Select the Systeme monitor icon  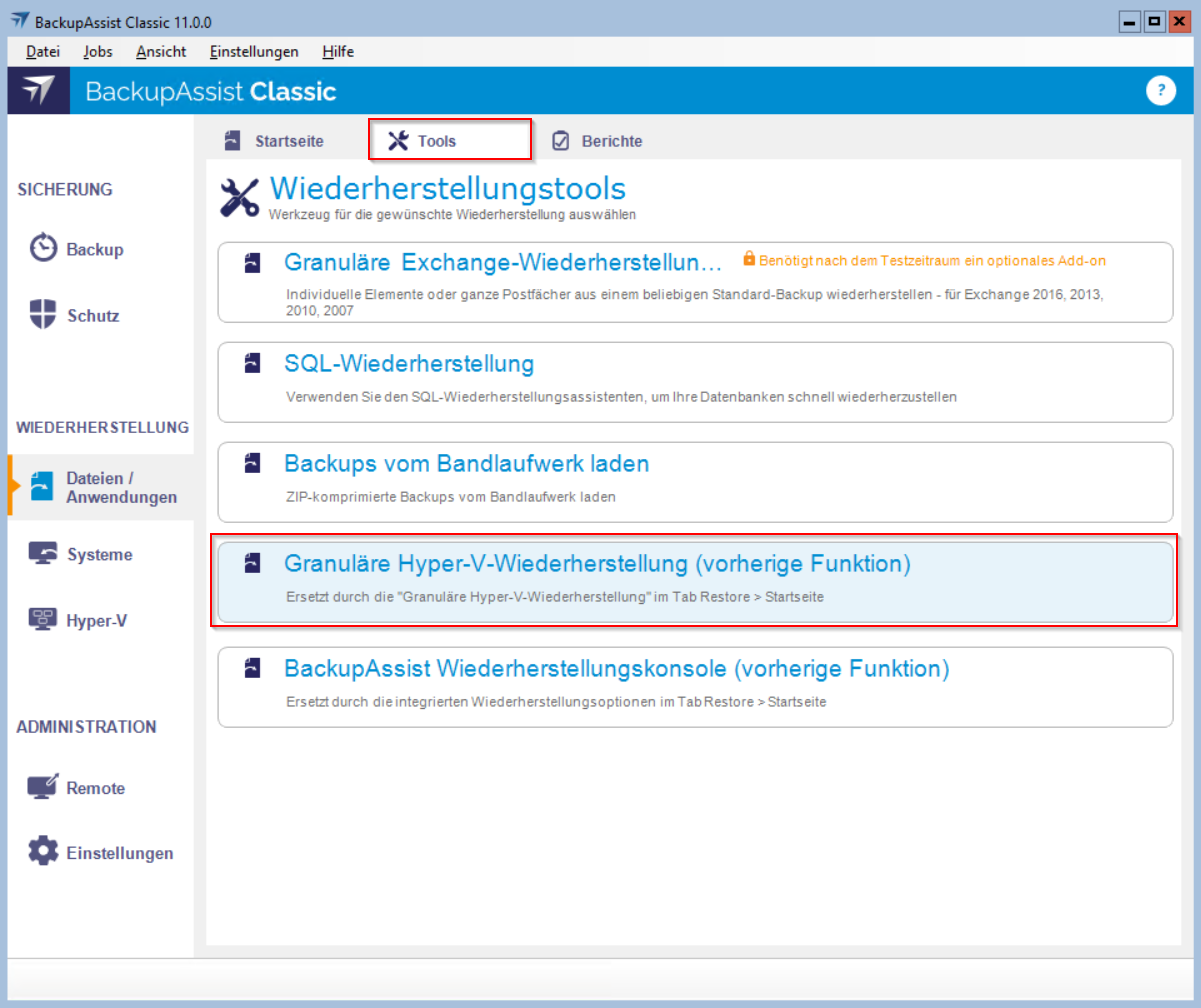pyautogui.click(x=43, y=554)
